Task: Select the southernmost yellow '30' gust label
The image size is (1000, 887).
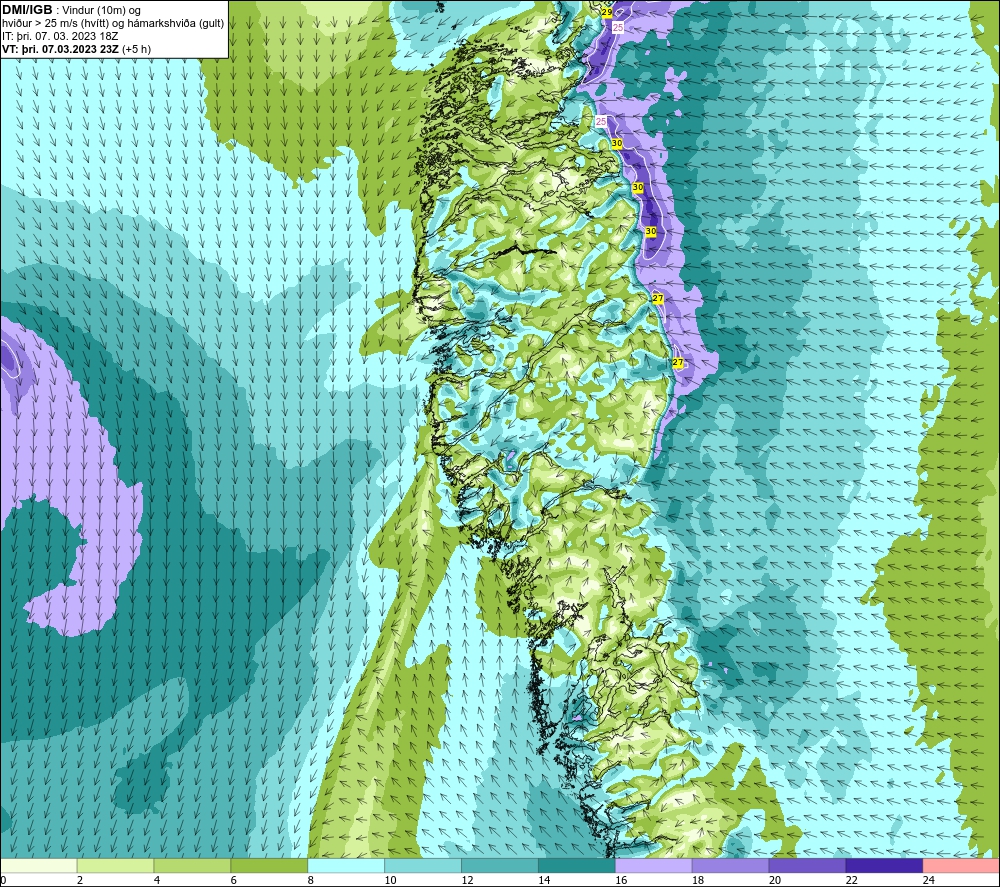Action: (x=651, y=231)
